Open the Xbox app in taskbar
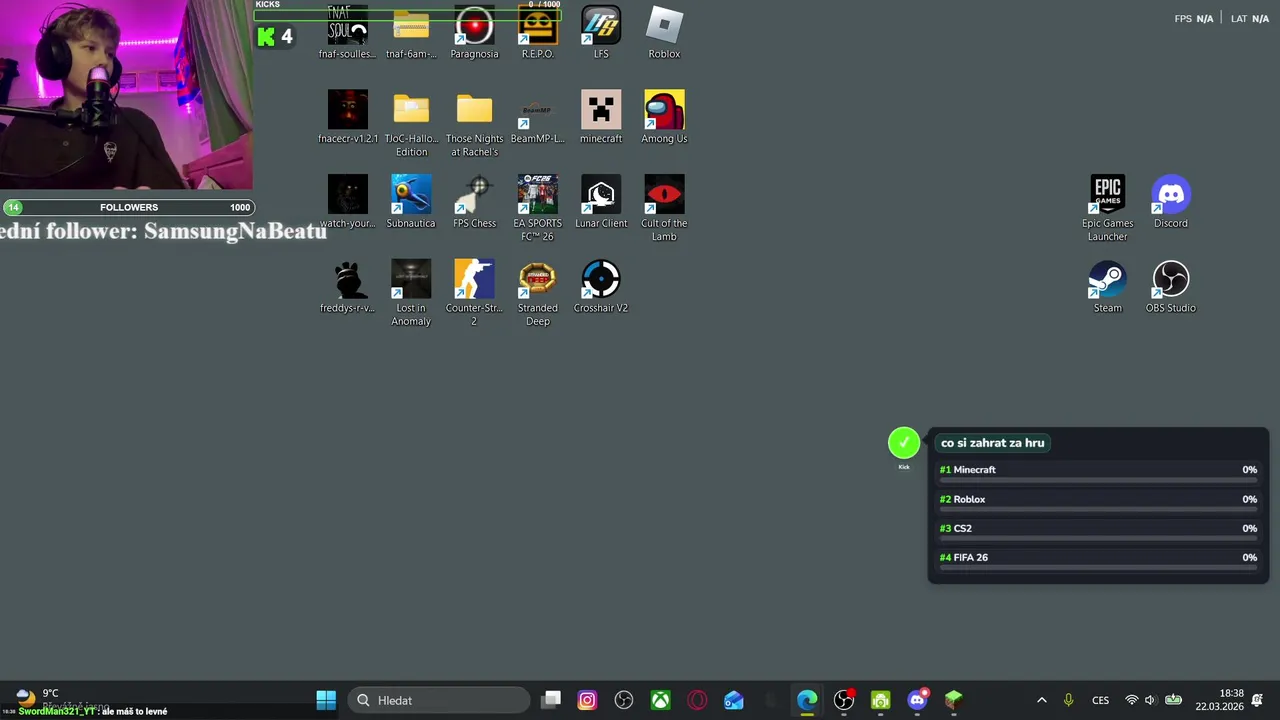The width and height of the screenshot is (1280, 720). coord(660,700)
